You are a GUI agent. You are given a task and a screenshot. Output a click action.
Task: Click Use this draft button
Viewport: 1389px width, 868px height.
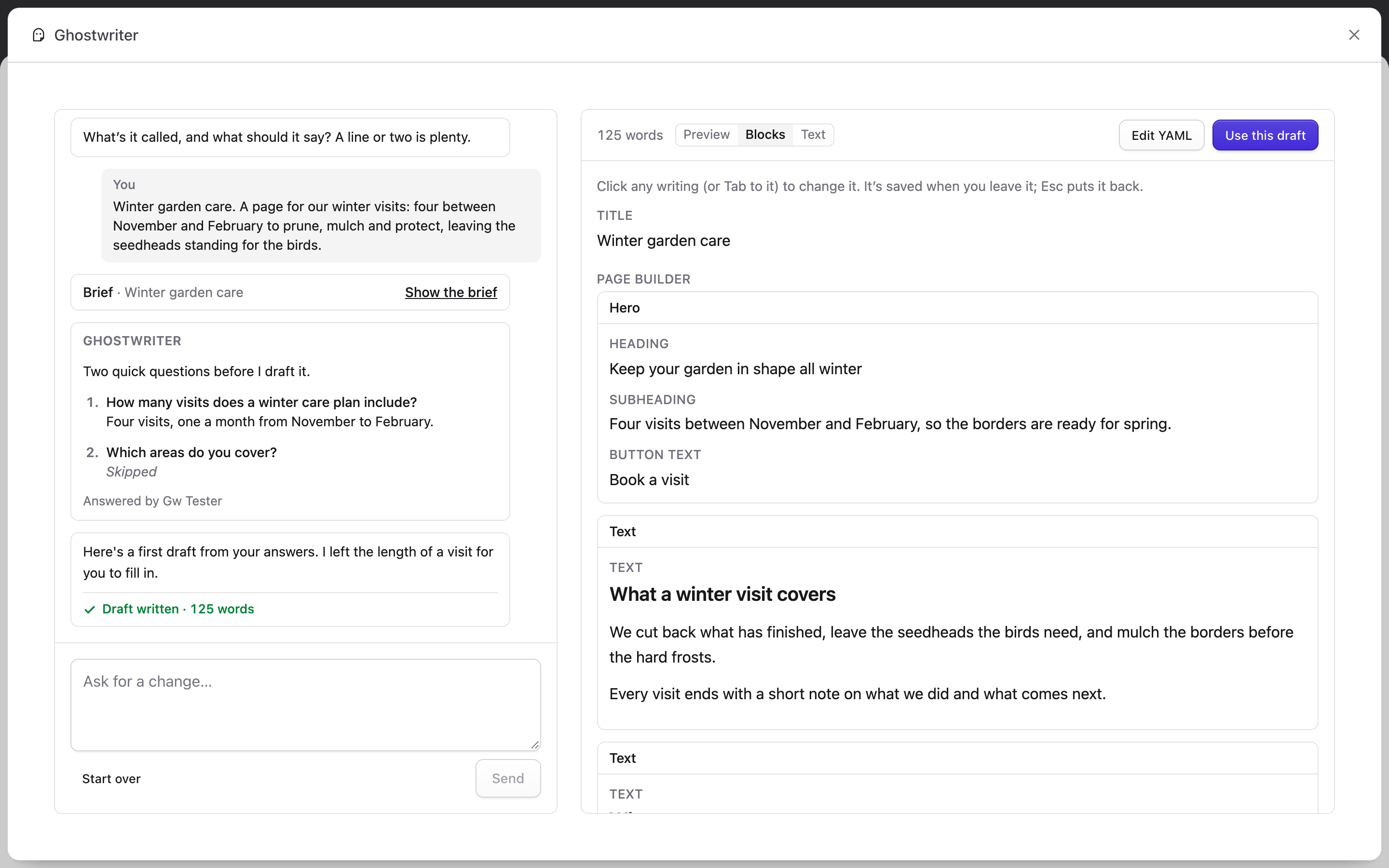(1265, 136)
